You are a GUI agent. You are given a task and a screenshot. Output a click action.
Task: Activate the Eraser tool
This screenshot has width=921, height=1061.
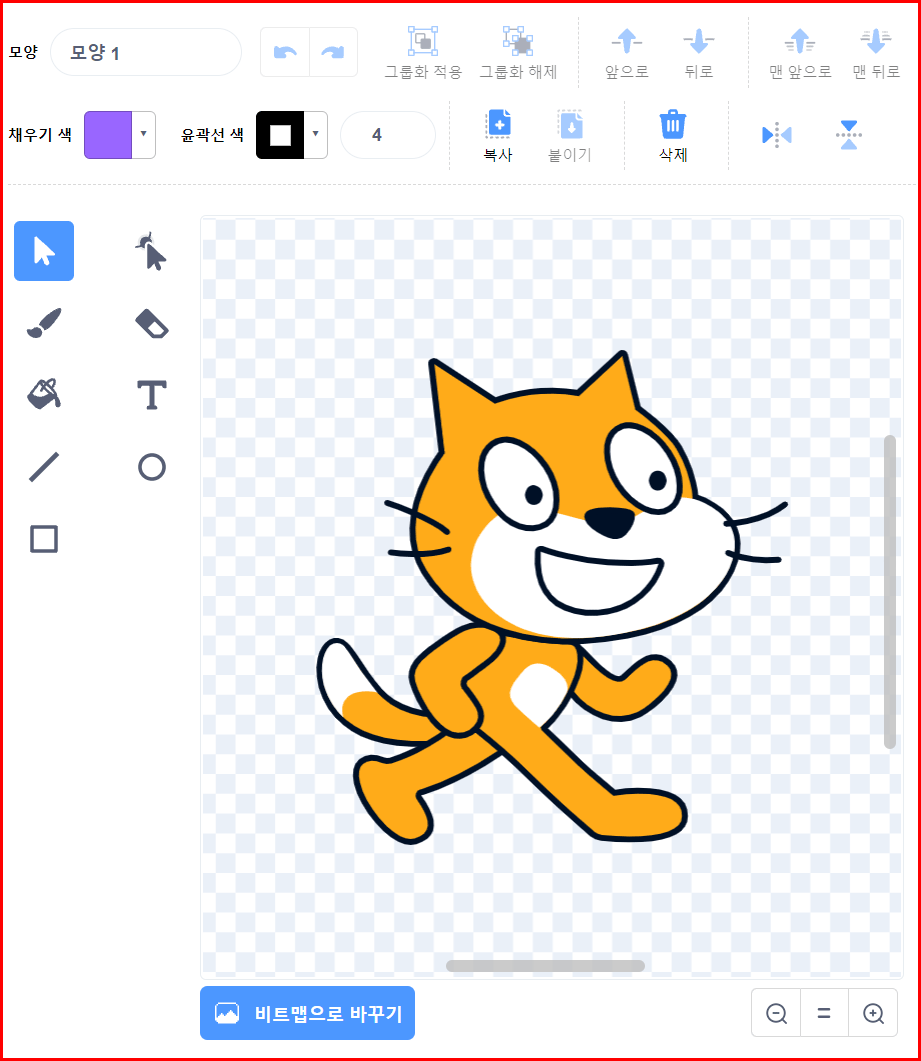[x=151, y=323]
